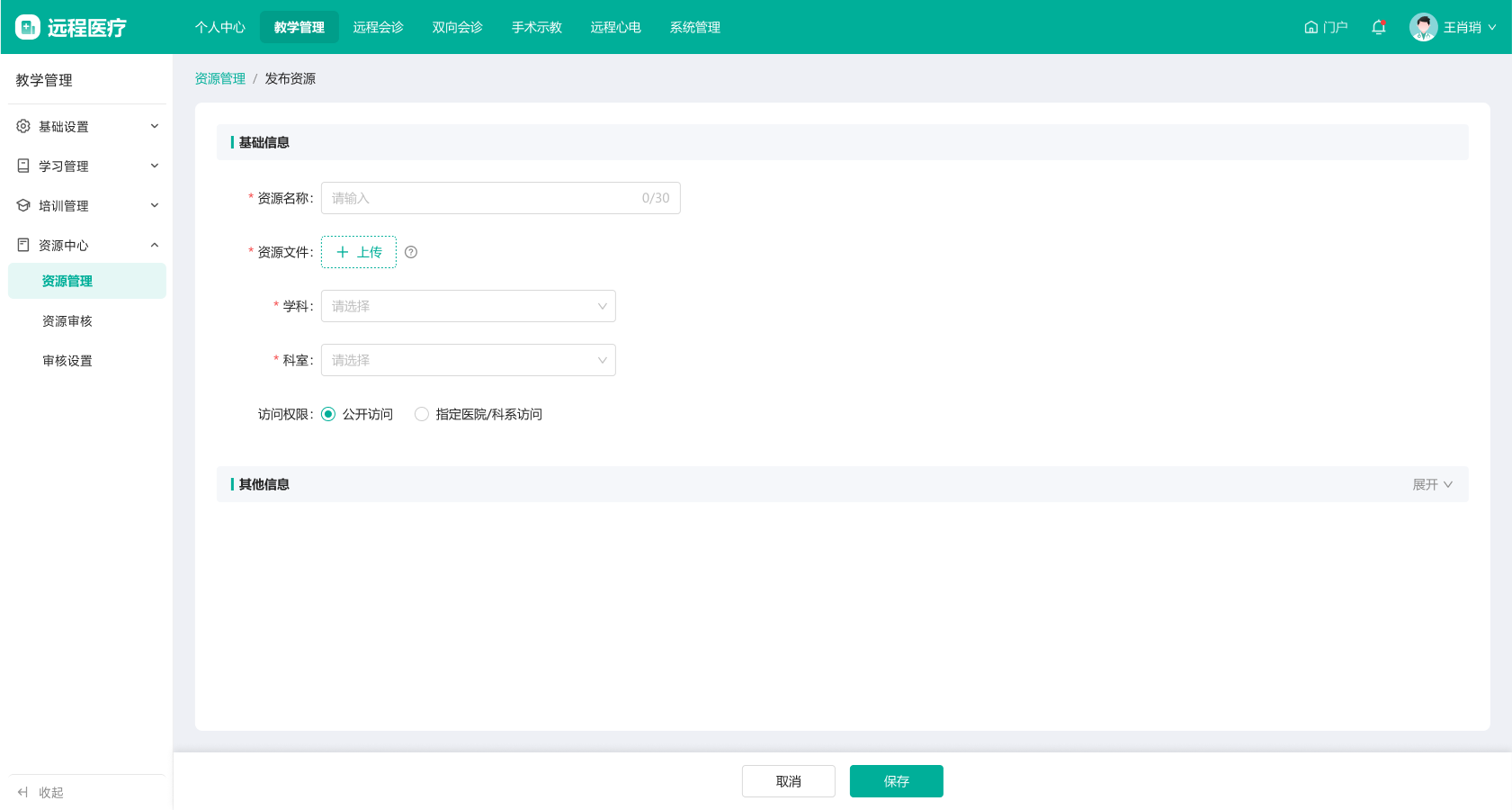Open the 学科 dropdown
Viewport: 1512px width, 810px height.
[468, 306]
